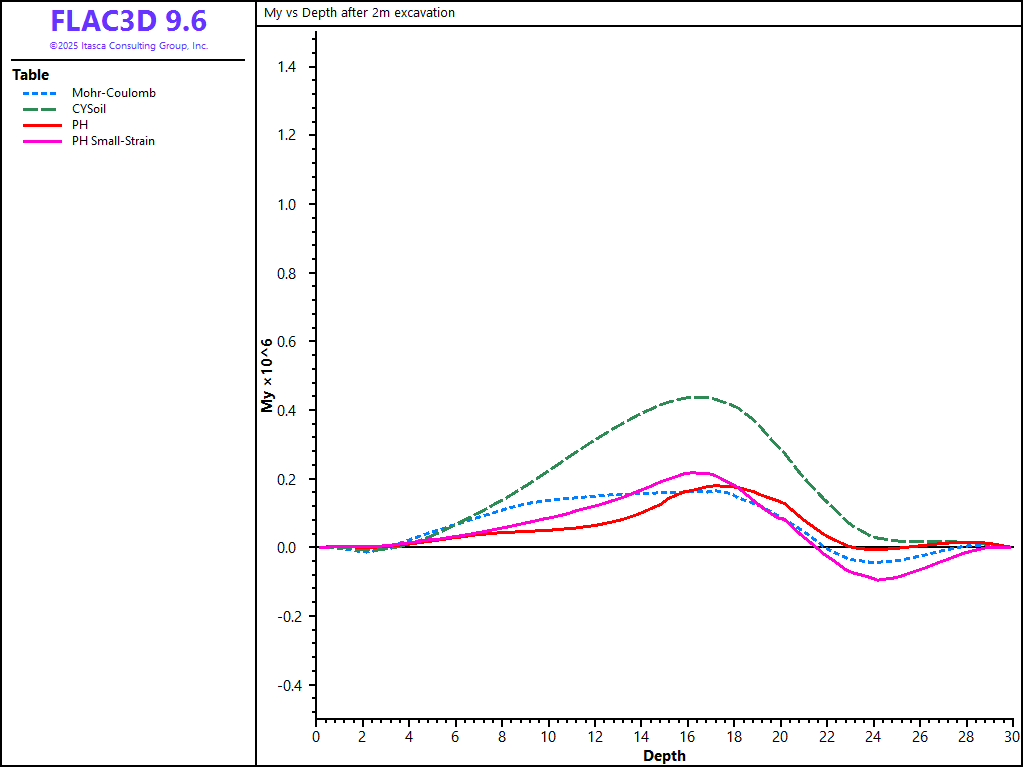
Task: Click the FLAC3D 9.6 logo title
Action: 128,22
